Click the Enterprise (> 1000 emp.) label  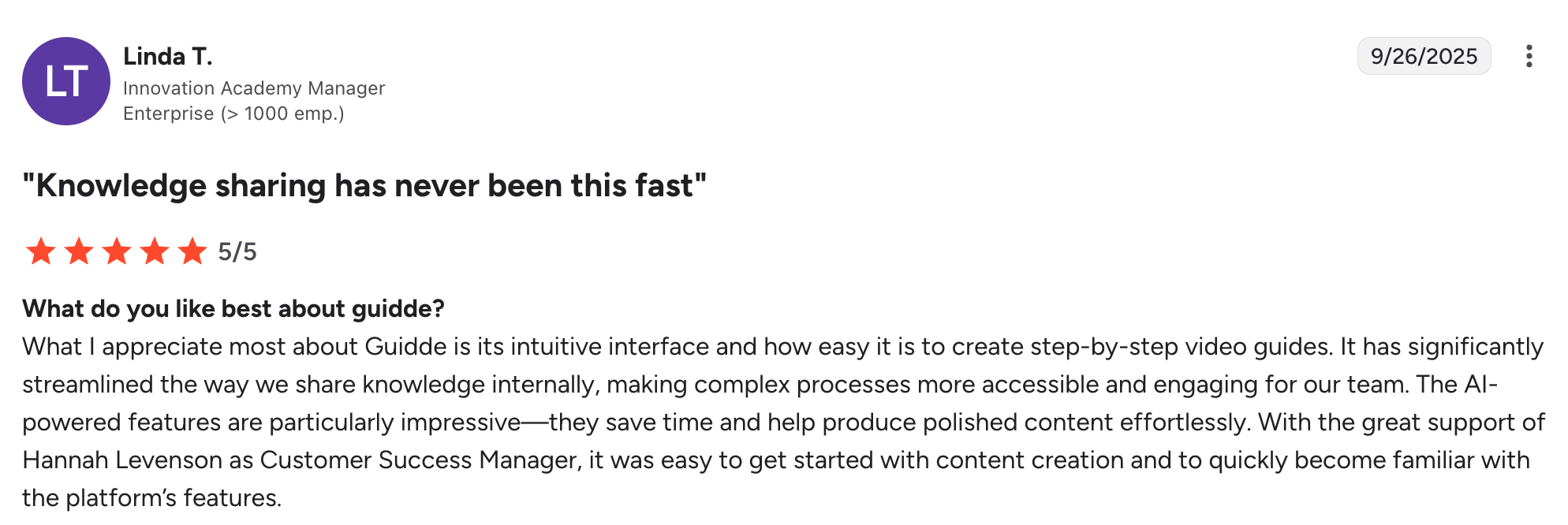pos(233,114)
